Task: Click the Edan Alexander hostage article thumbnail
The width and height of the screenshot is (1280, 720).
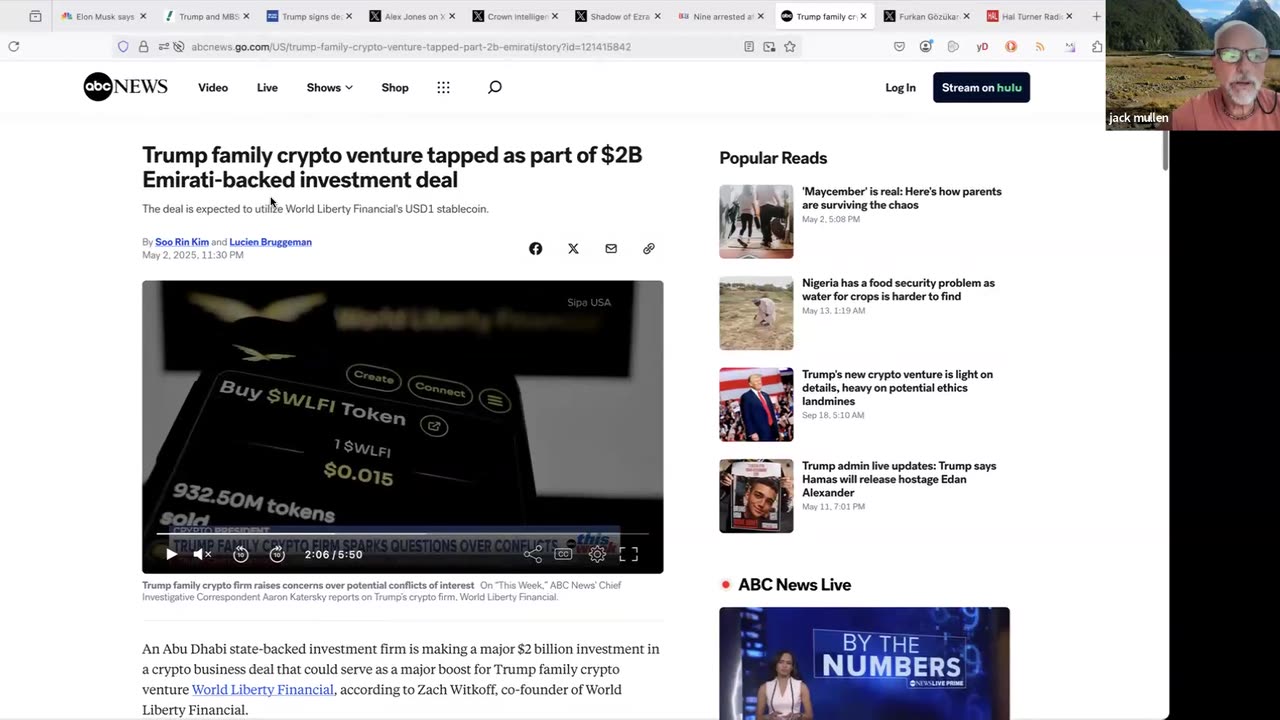Action: [756, 496]
